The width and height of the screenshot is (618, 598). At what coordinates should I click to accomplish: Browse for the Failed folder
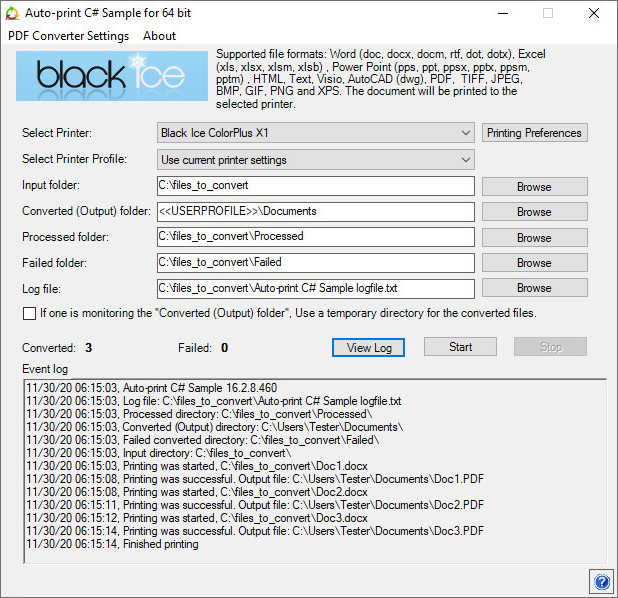[x=534, y=263]
